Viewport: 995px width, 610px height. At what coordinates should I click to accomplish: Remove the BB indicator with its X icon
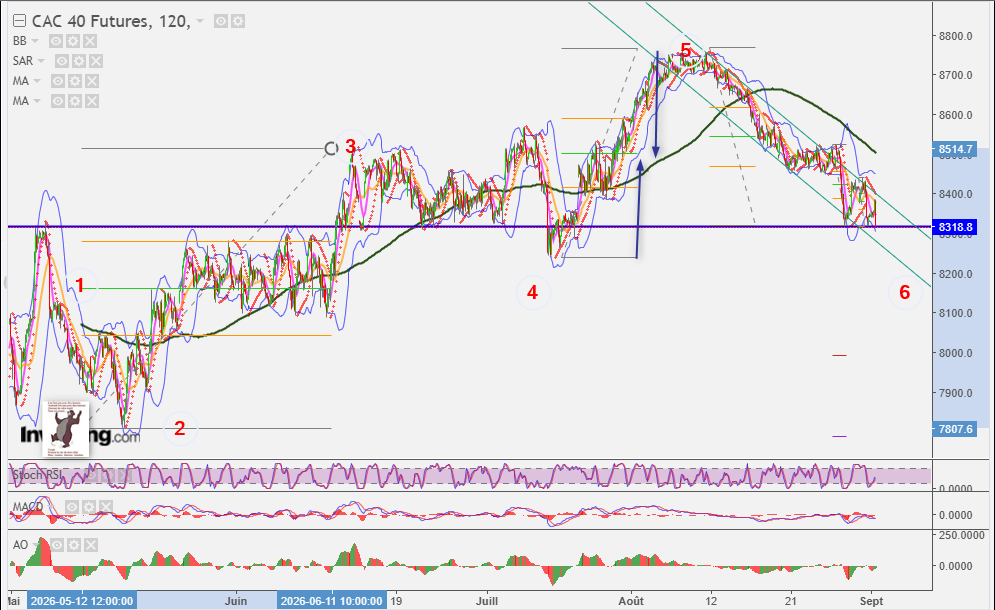pos(90,41)
